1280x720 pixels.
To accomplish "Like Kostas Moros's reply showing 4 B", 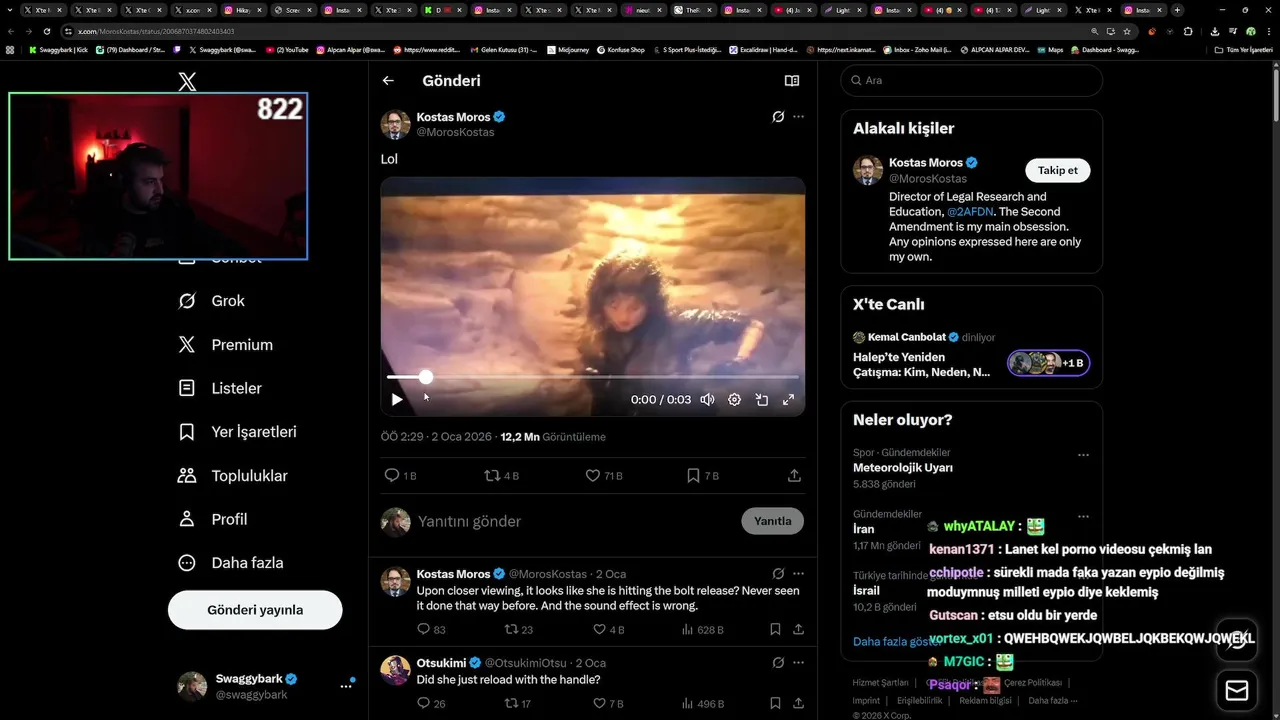I will [608, 630].
